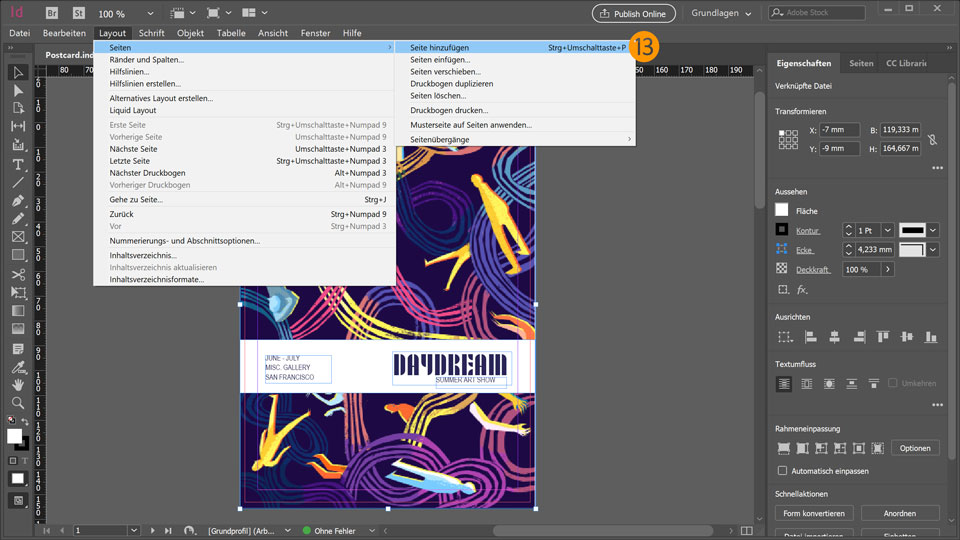Expand the Seitenübergänge submenu
The height and width of the screenshot is (540, 960).
(x=515, y=140)
